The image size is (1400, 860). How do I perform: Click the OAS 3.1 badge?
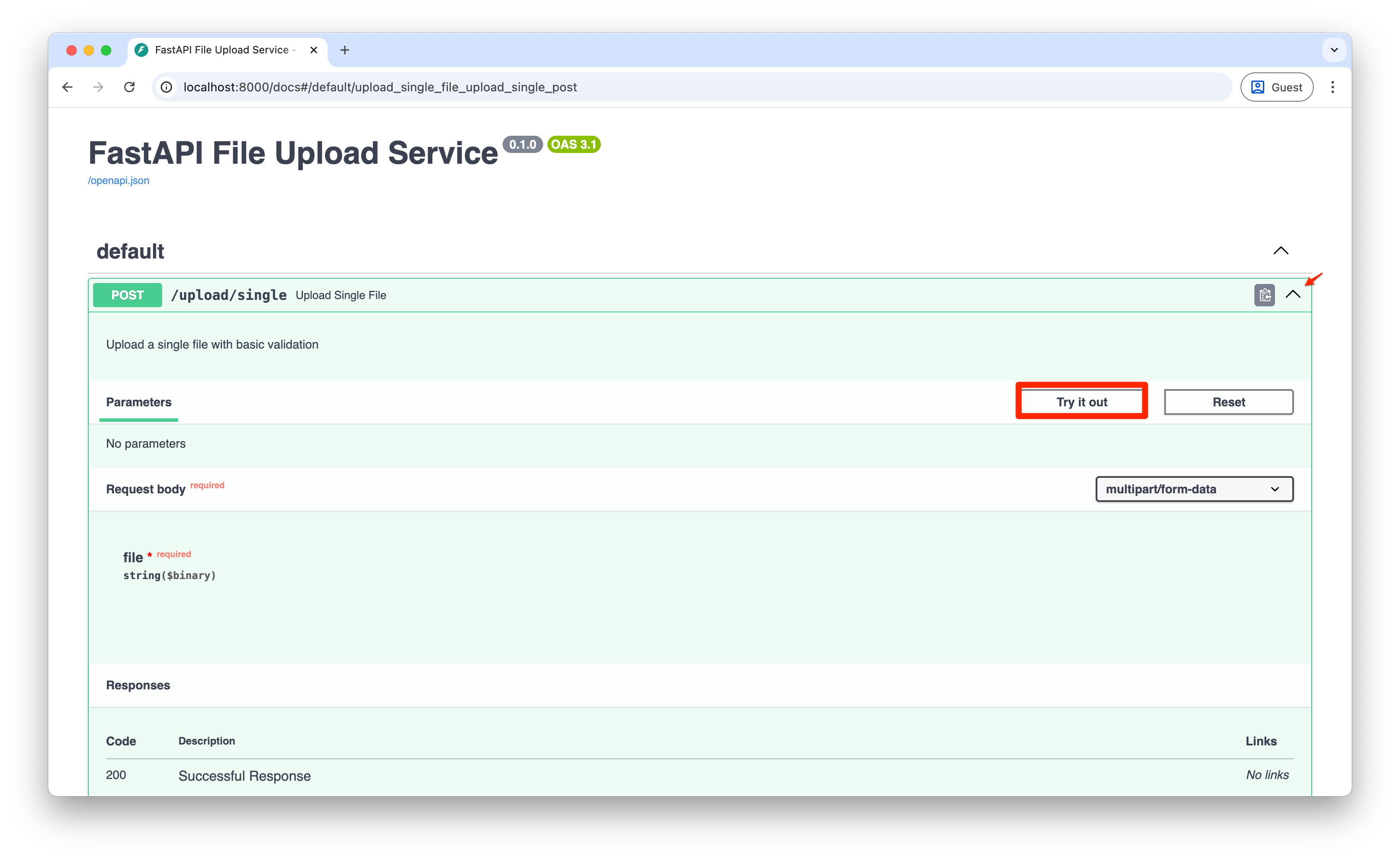tap(573, 144)
